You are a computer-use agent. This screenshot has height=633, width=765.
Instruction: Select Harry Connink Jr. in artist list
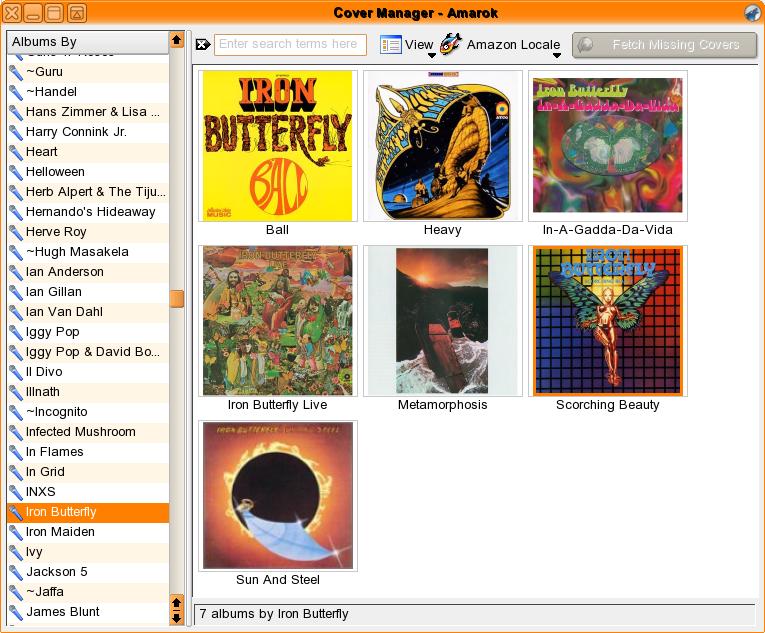[88, 132]
